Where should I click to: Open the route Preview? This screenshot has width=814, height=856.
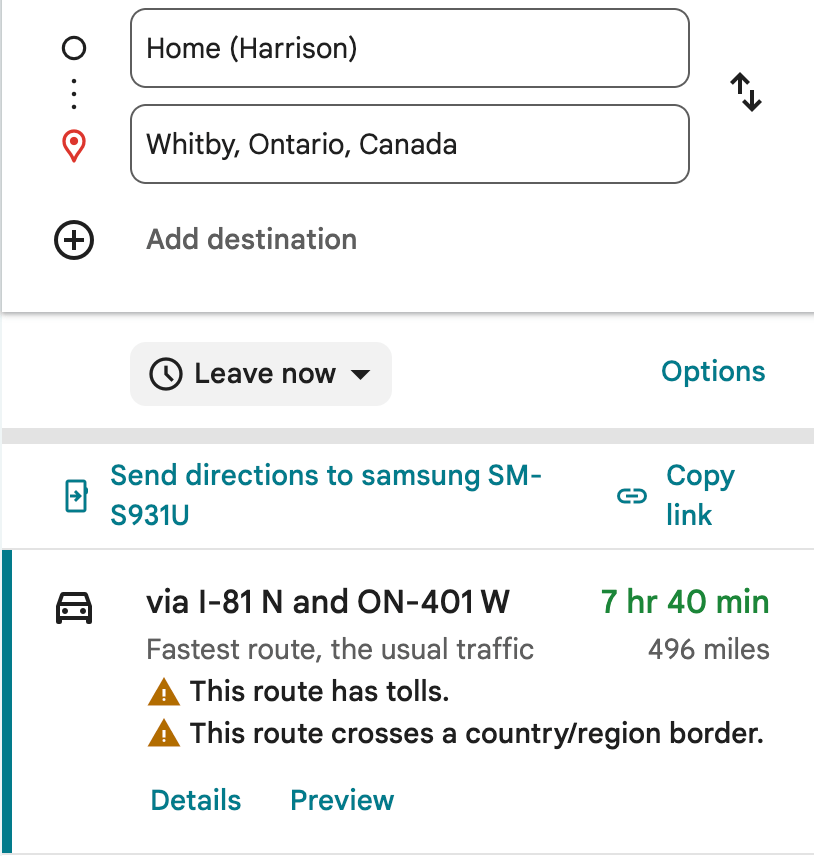tap(342, 801)
